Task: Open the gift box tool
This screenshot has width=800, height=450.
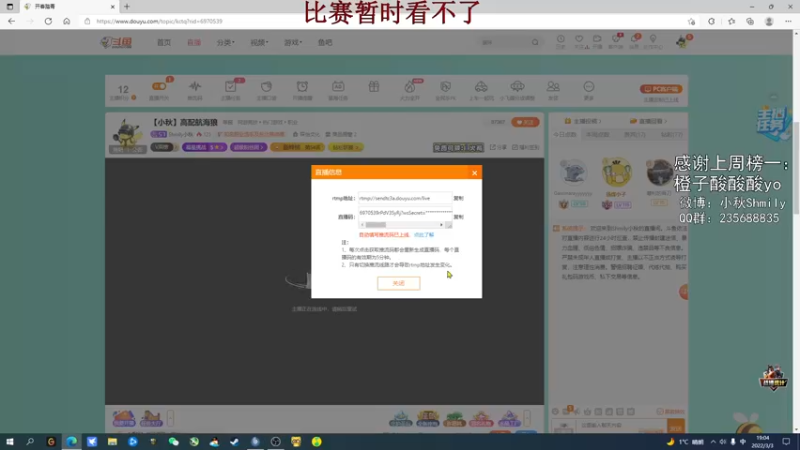Action: coord(374,87)
